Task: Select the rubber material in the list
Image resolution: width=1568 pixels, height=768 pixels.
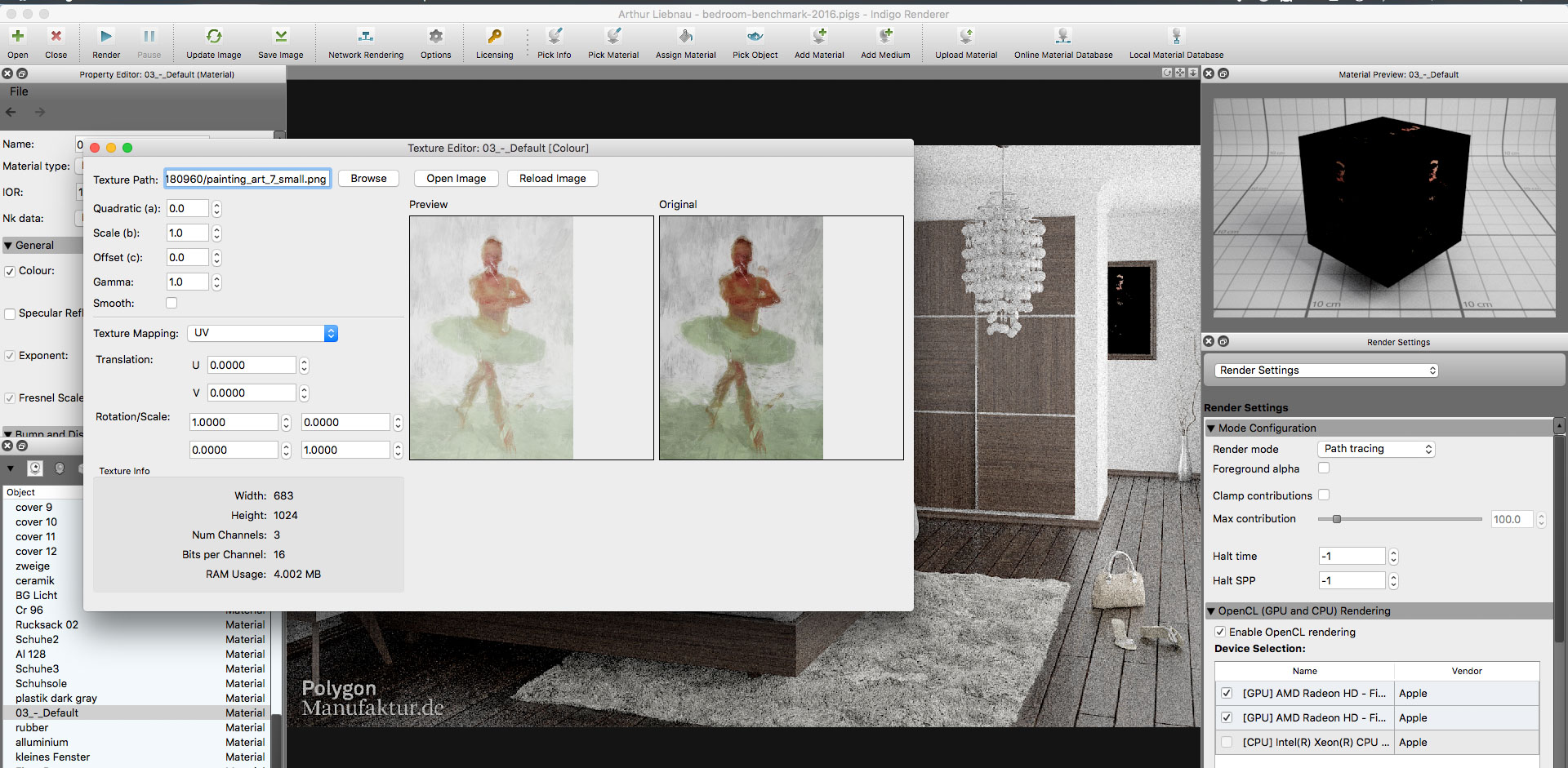Action: [x=32, y=728]
